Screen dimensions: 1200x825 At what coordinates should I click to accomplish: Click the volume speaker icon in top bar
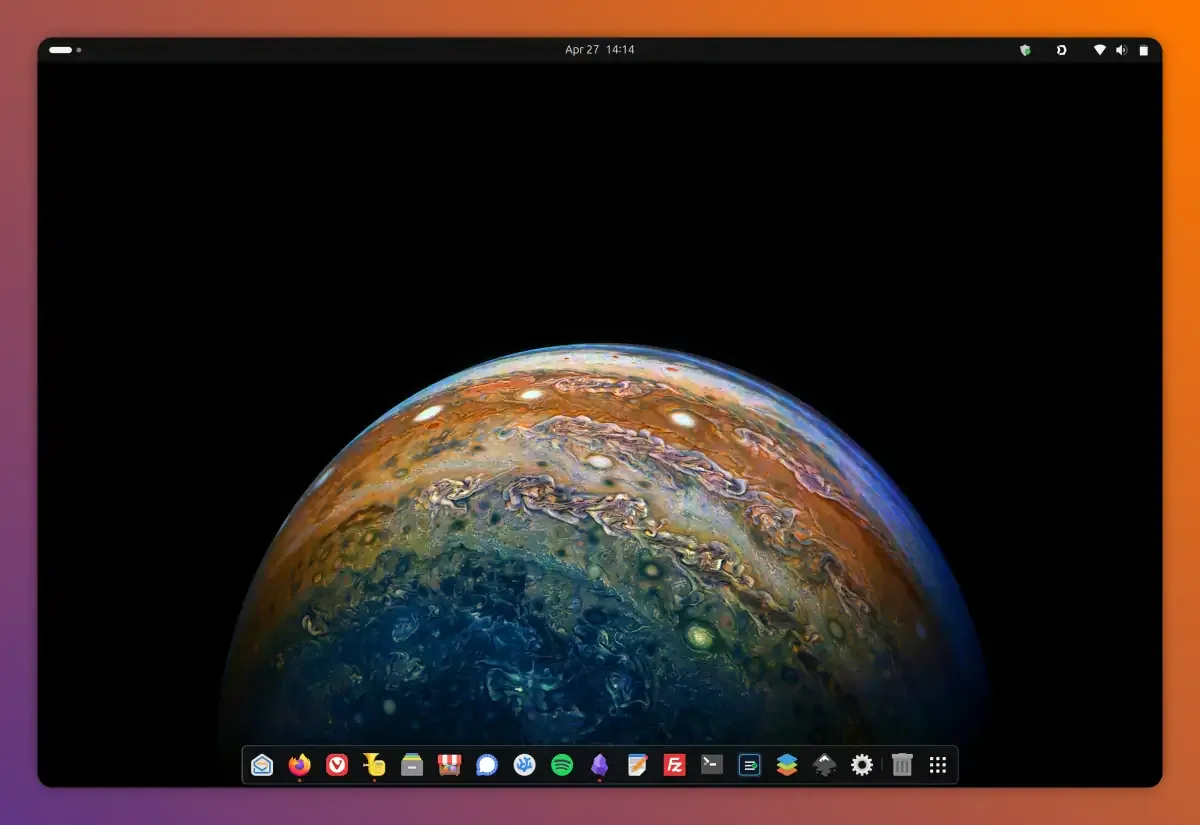[x=1121, y=50]
